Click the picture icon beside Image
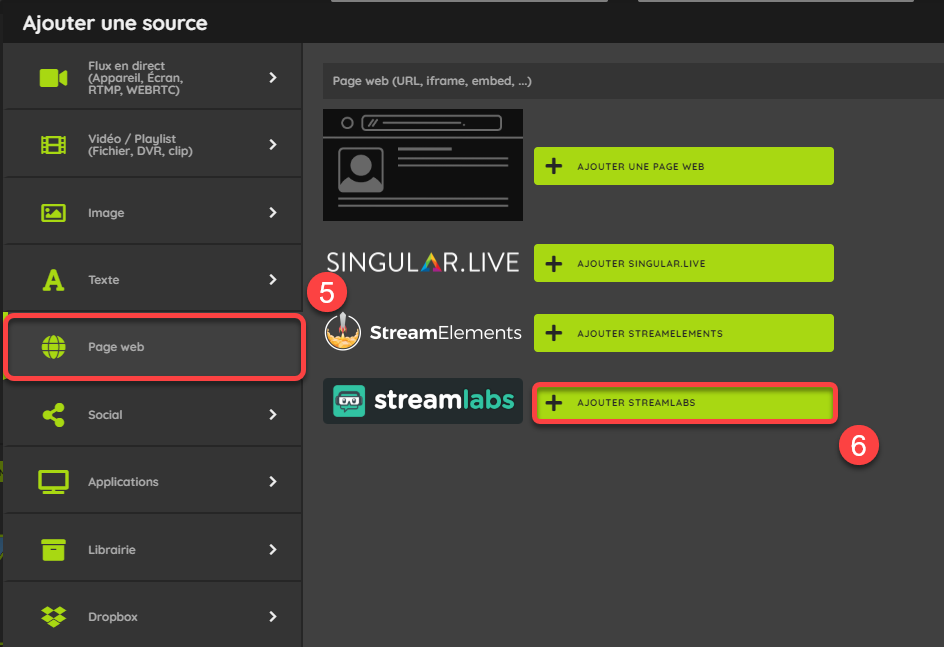The height and width of the screenshot is (647, 944). click(54, 212)
